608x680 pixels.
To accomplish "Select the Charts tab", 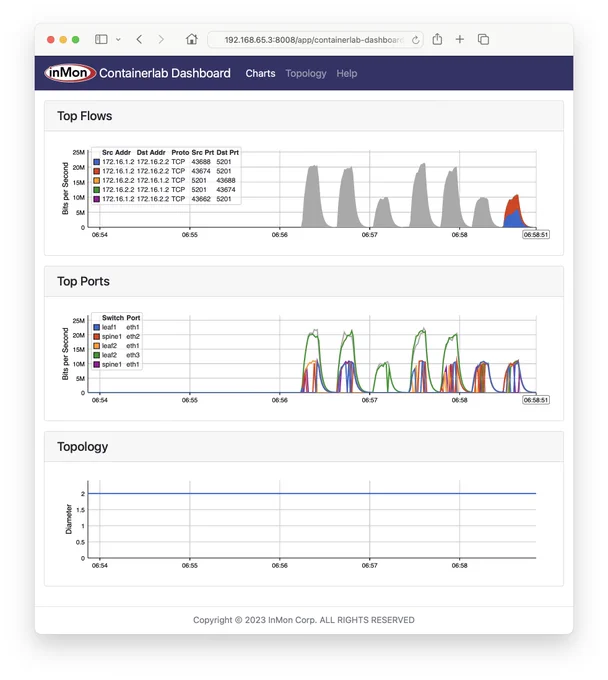I will click(260, 73).
